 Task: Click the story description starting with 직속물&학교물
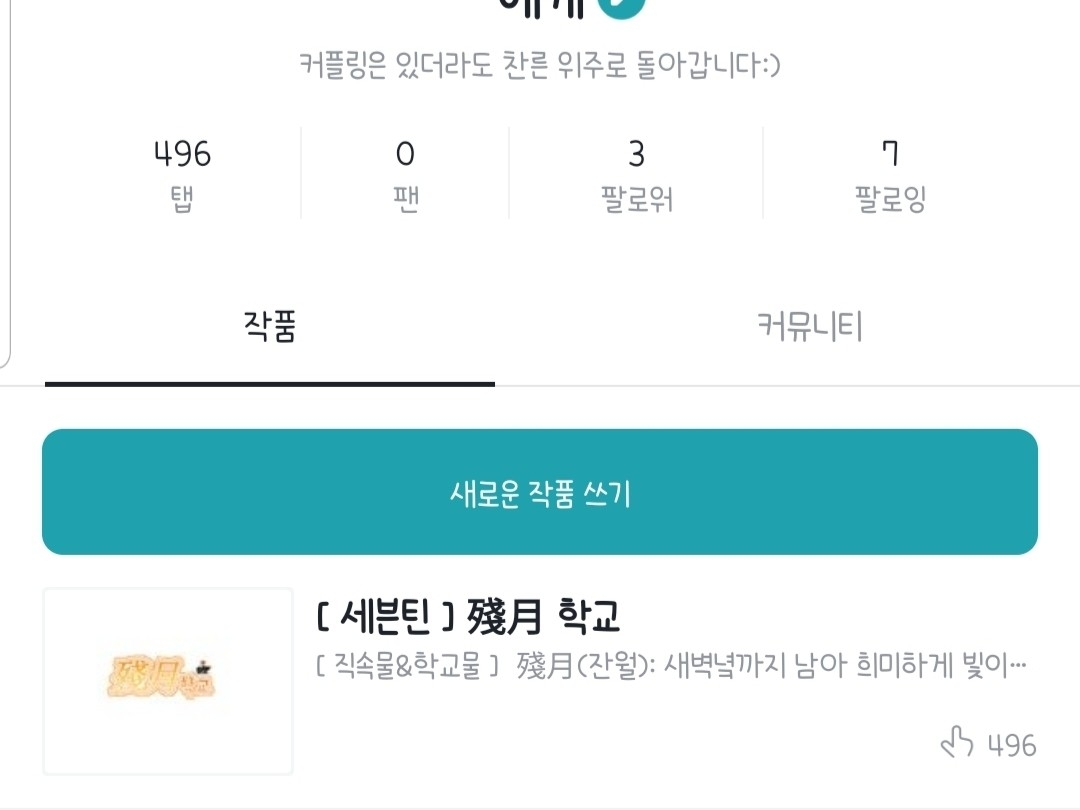(672, 666)
